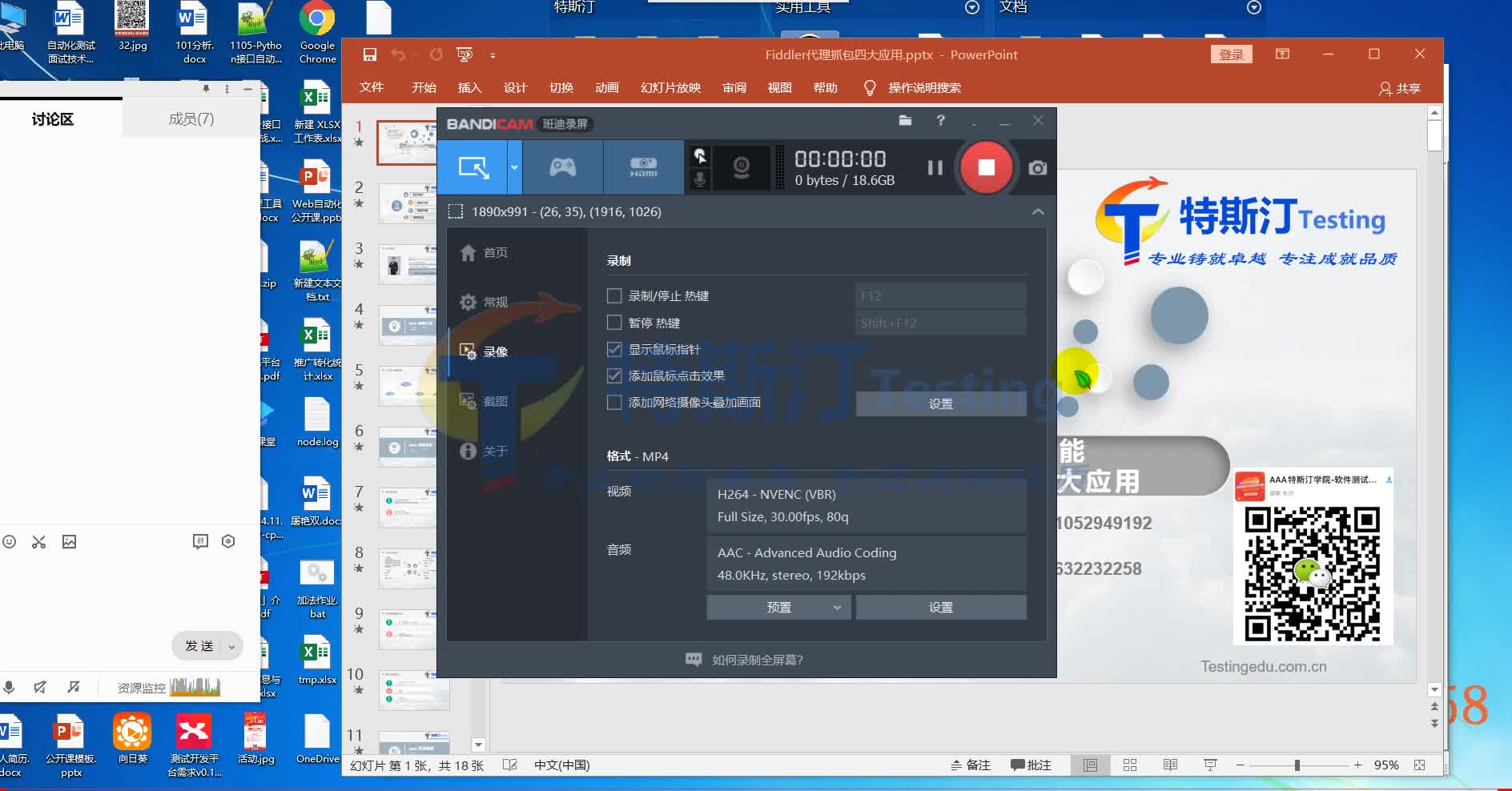Screen dimensions: 1512x791
Task: Uncheck 添加鼠标点击效果 option
Action: 614,375
